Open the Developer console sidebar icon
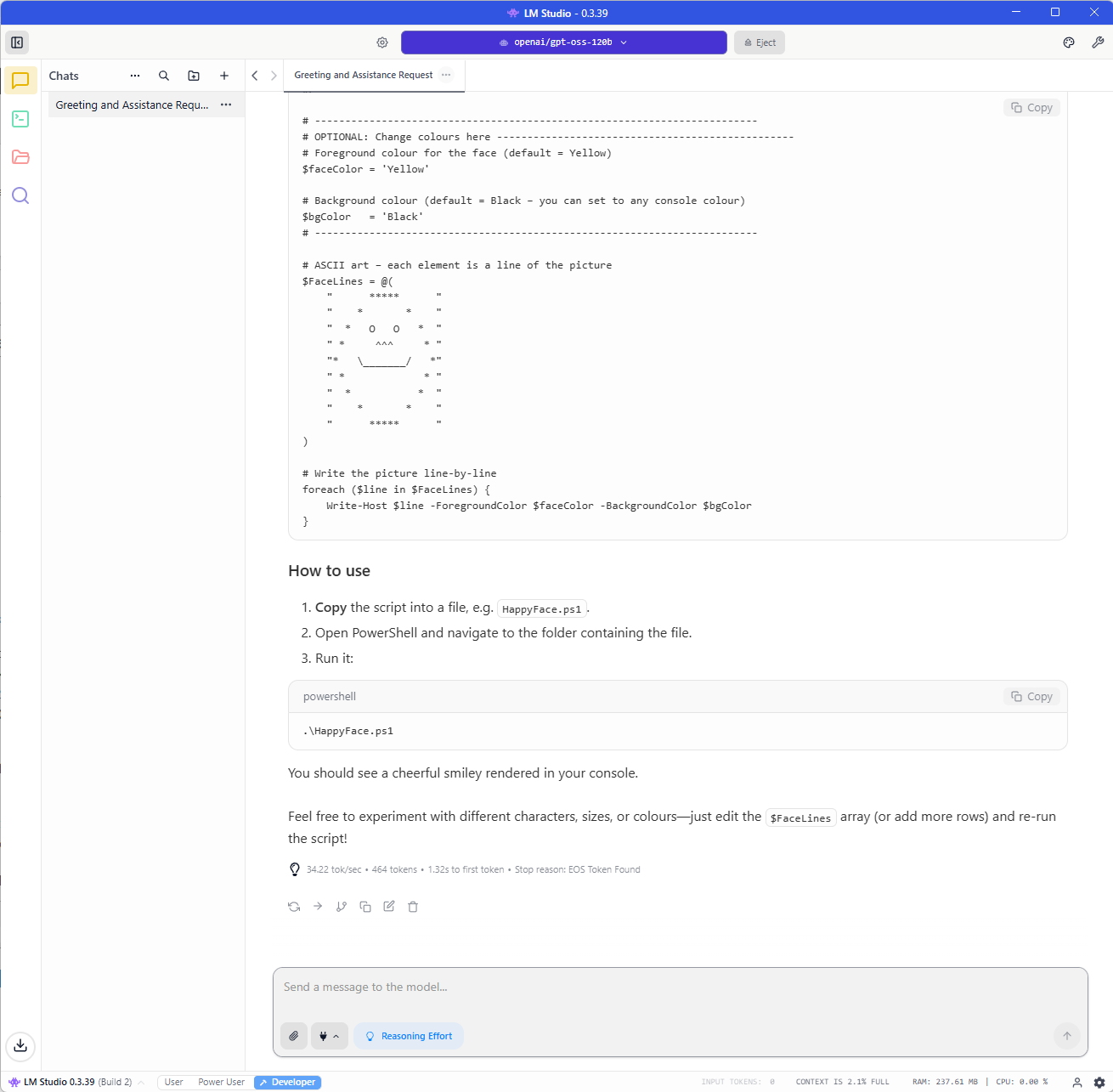 coord(20,119)
